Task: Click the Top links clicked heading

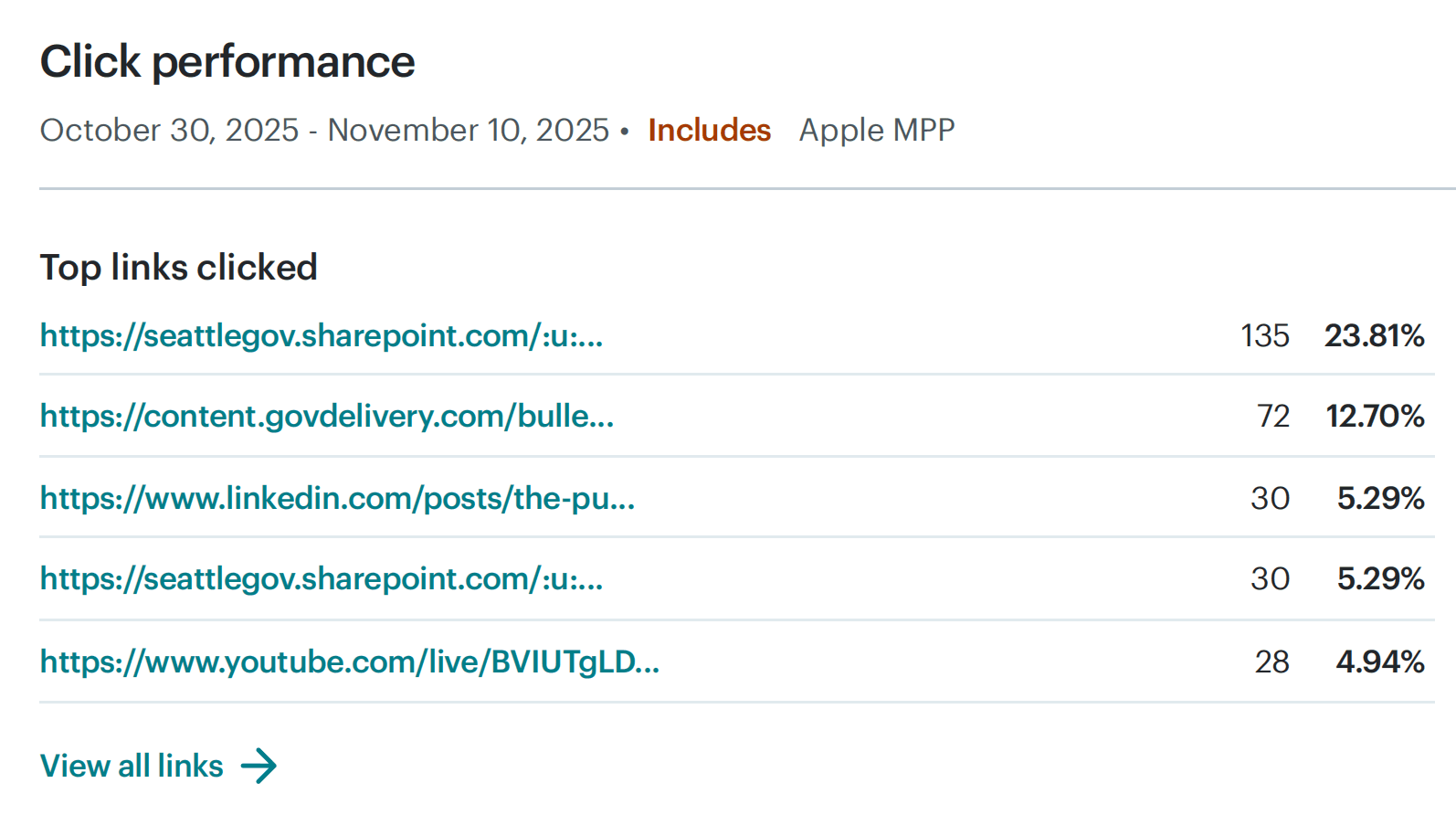Action: [x=179, y=268]
